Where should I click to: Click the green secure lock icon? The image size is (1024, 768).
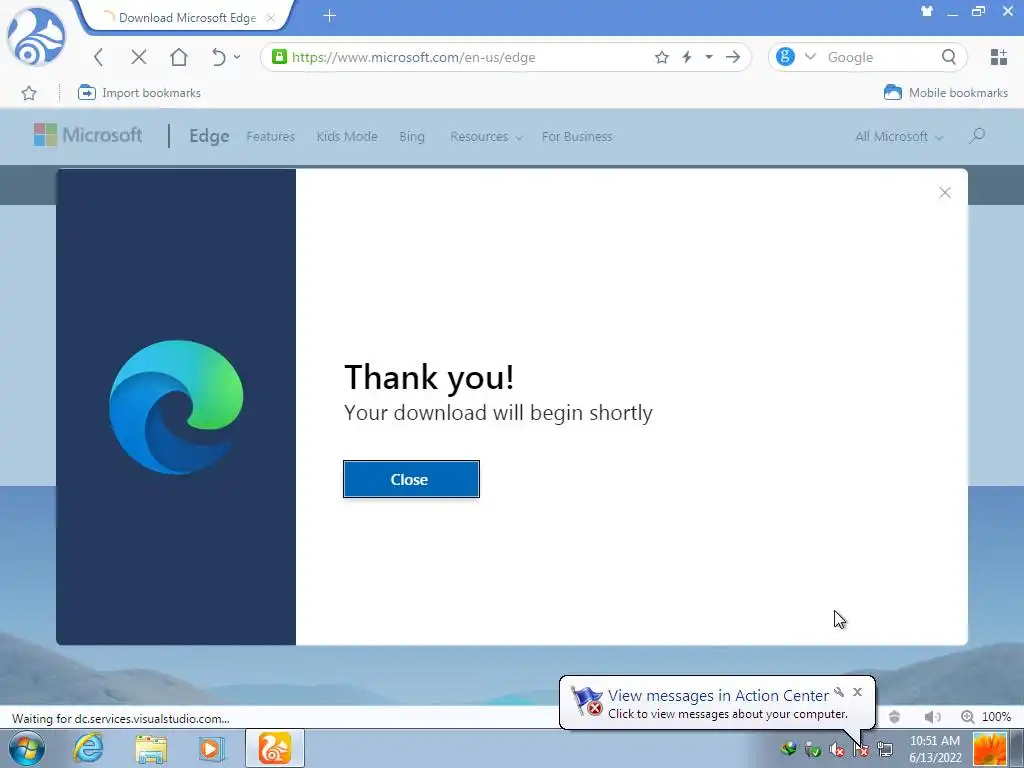point(279,57)
